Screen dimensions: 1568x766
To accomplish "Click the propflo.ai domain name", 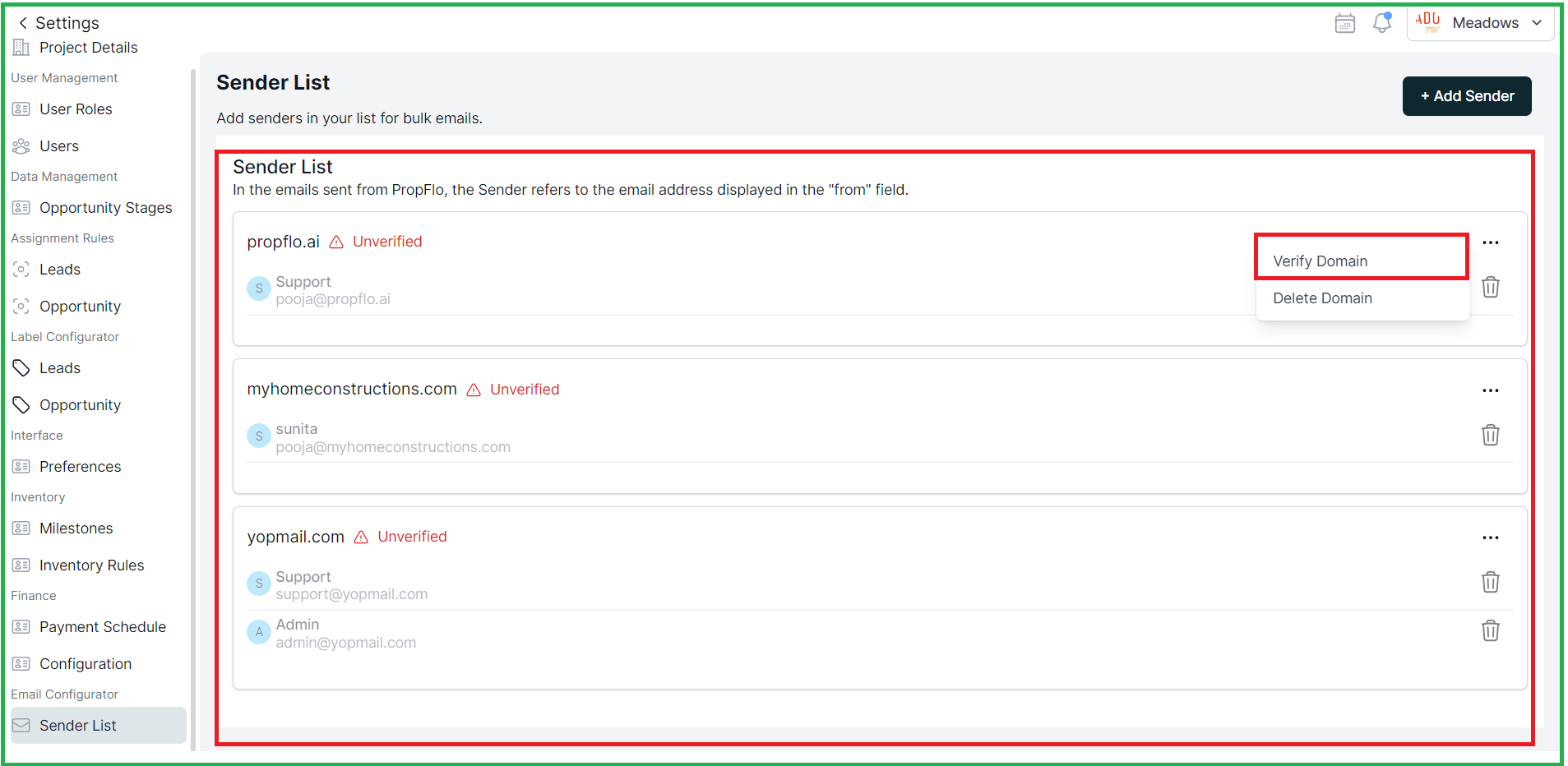I will (283, 242).
